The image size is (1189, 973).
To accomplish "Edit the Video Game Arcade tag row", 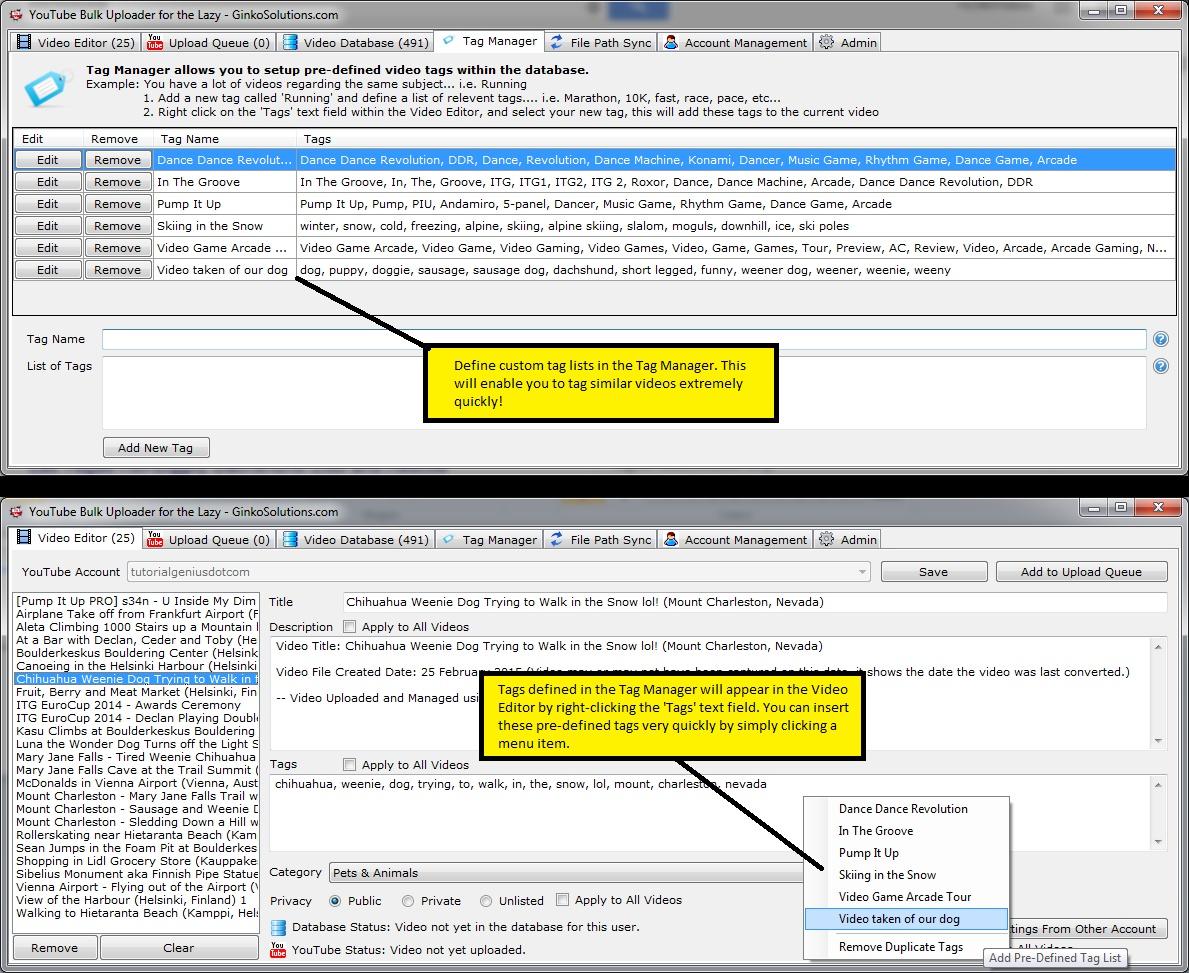I will click(x=48, y=248).
